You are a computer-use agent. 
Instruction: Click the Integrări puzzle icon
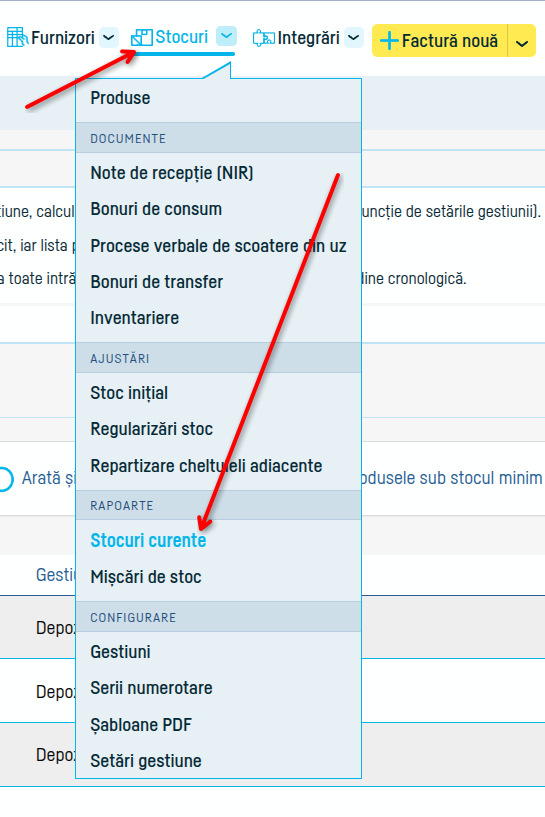tap(264, 38)
